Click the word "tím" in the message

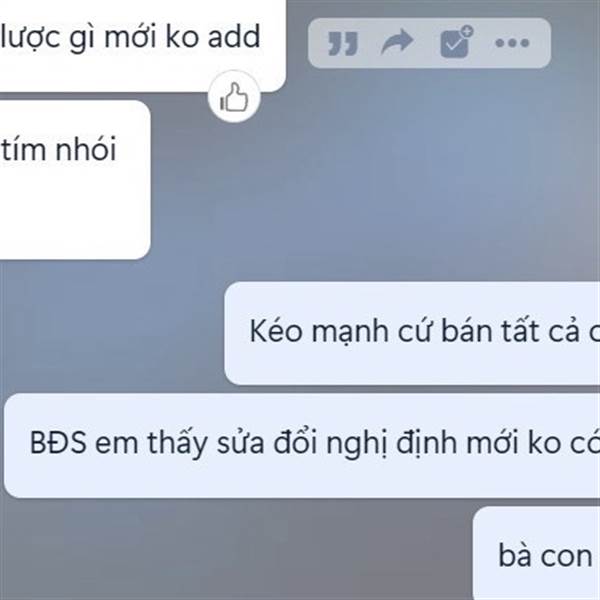(24, 149)
